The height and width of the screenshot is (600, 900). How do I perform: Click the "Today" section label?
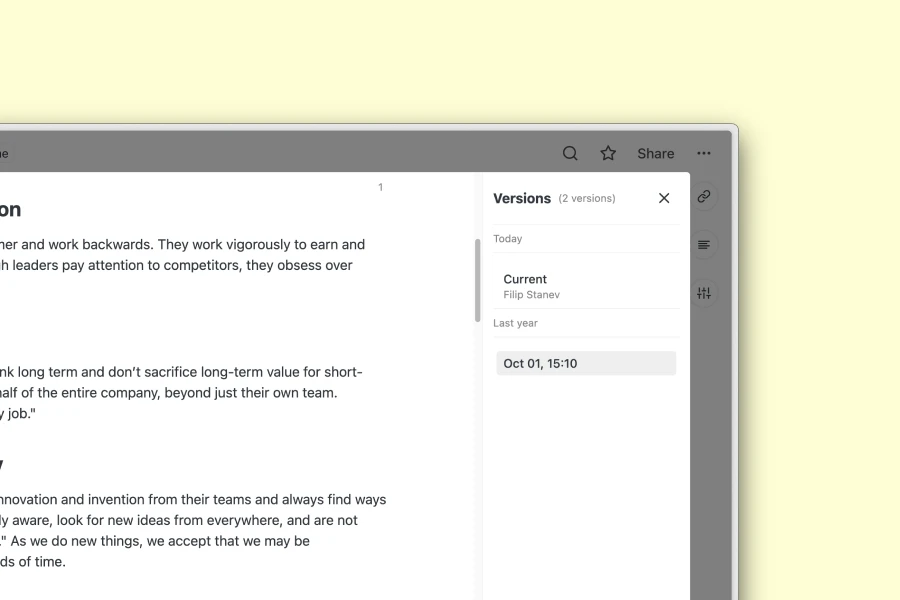pos(508,239)
